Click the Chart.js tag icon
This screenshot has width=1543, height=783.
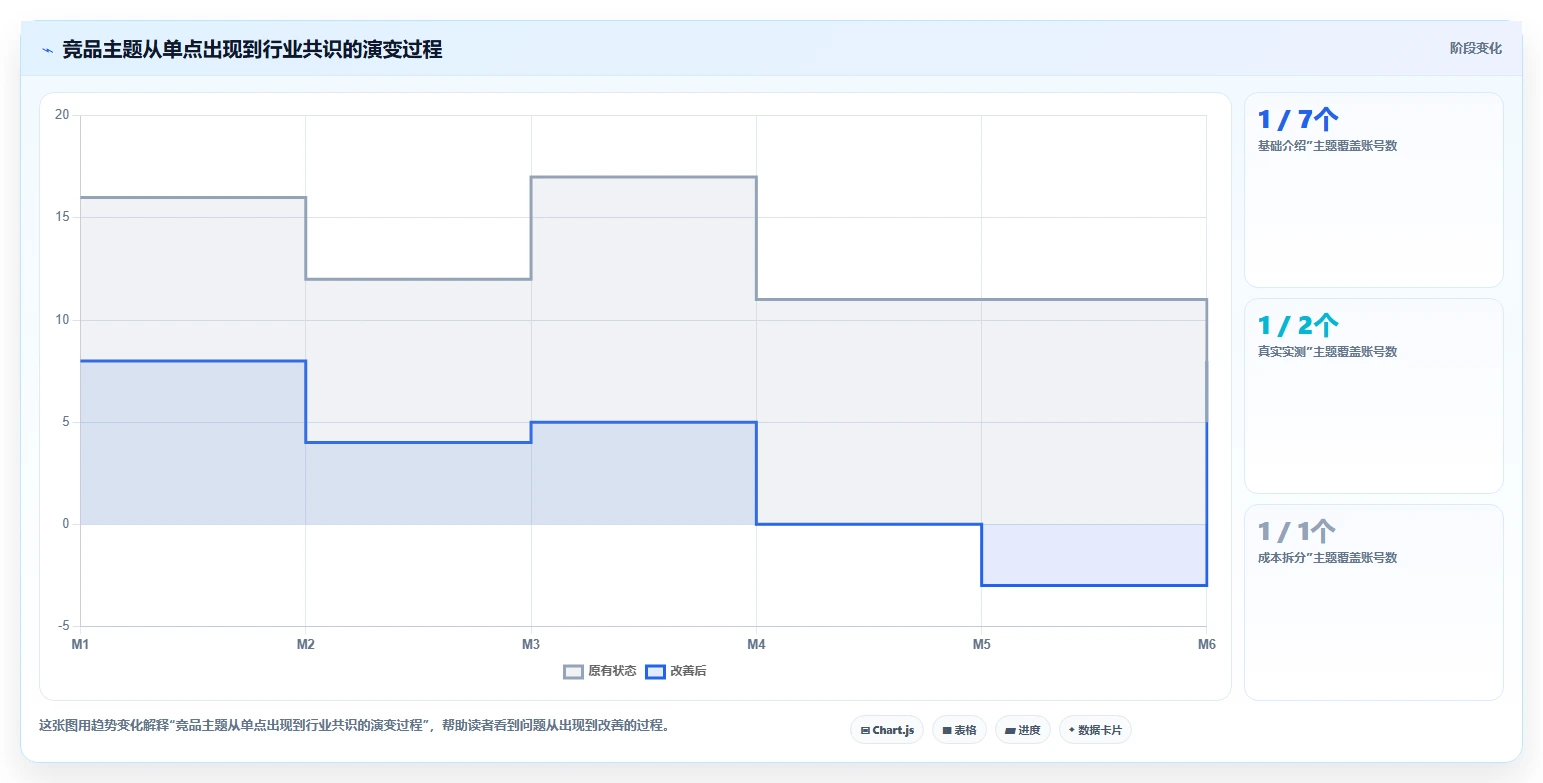[x=865, y=731]
